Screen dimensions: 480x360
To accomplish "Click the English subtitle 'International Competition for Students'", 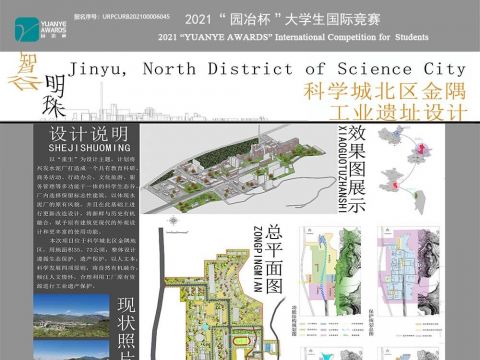I will [351, 37].
